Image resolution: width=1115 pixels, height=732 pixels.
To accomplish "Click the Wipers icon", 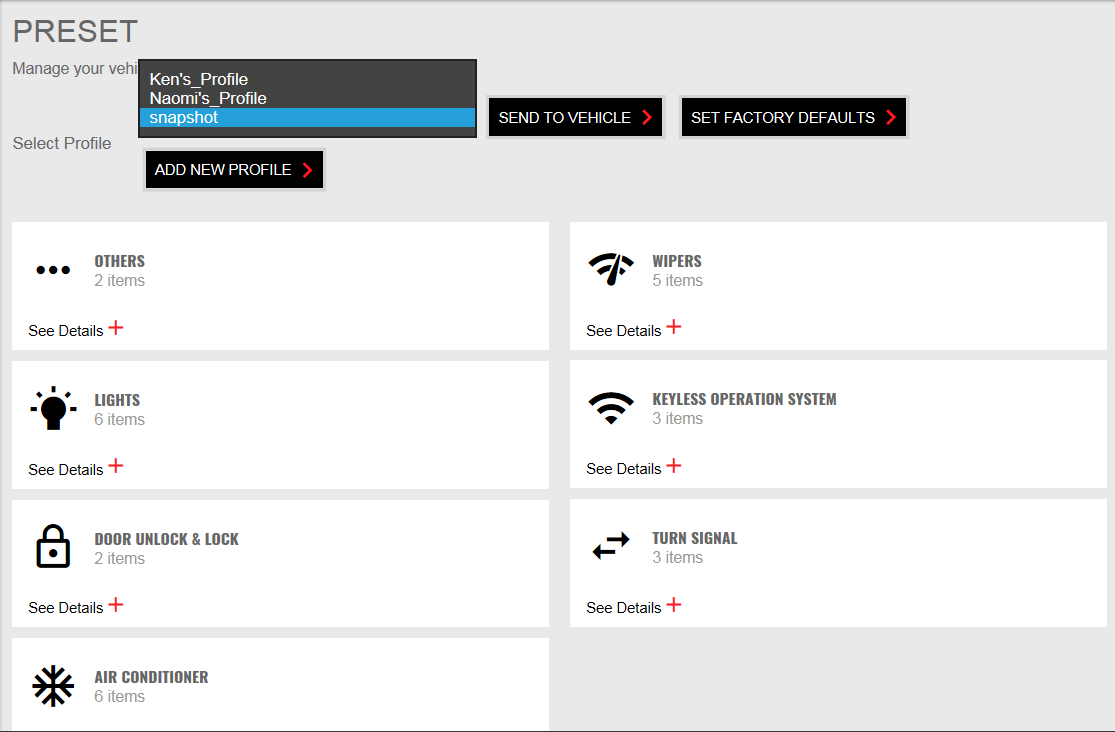I will coord(611,270).
